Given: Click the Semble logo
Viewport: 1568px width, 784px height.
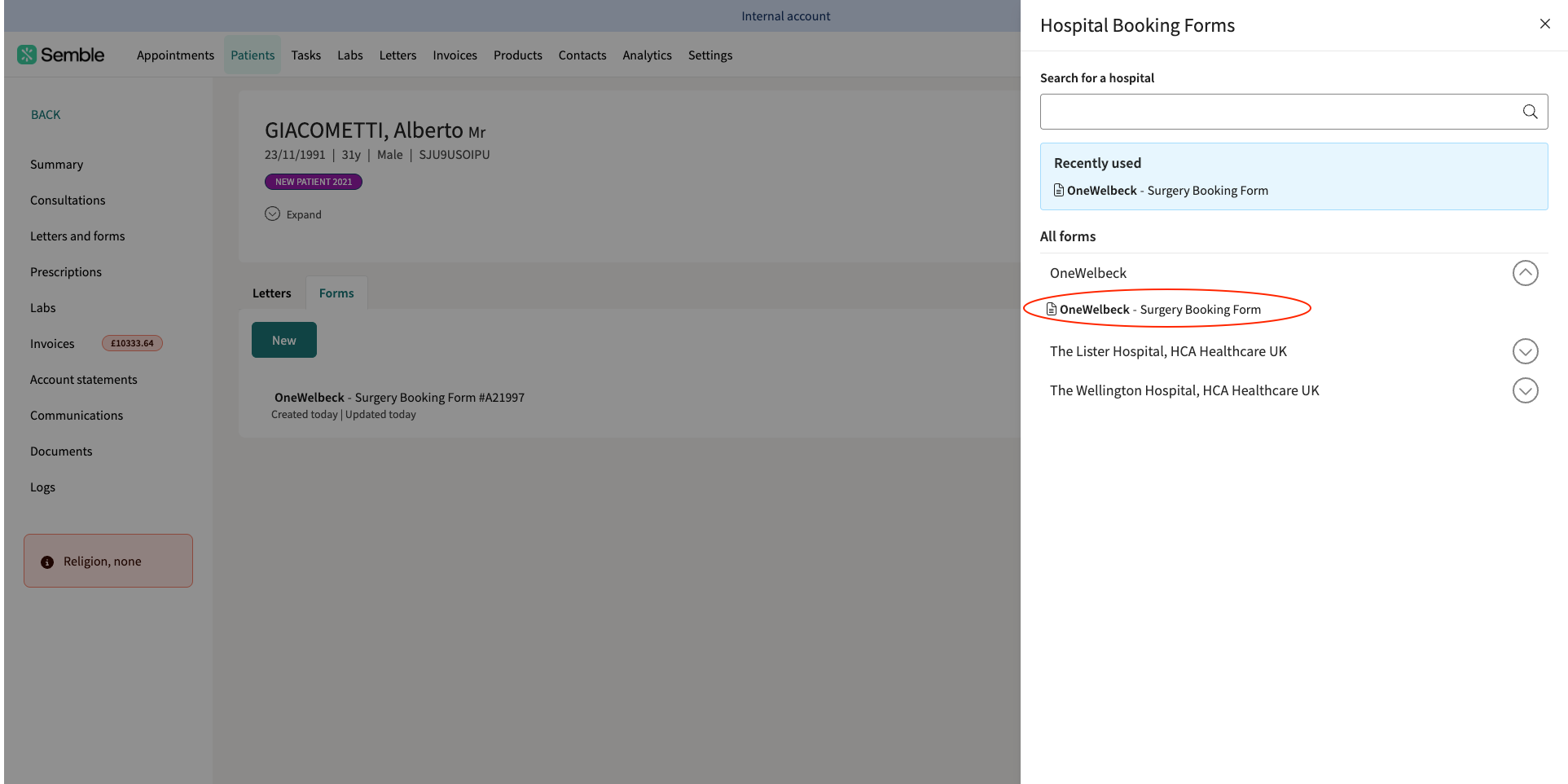Looking at the screenshot, I should pos(61,55).
